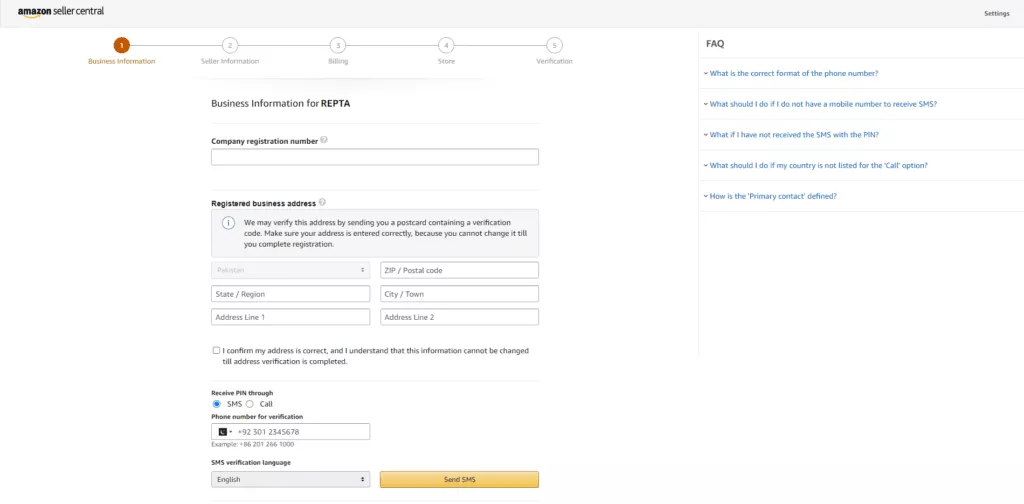Viewport: 1024px width, 504px height.
Task: Click step 1 Business Information circle
Action: (x=121, y=45)
